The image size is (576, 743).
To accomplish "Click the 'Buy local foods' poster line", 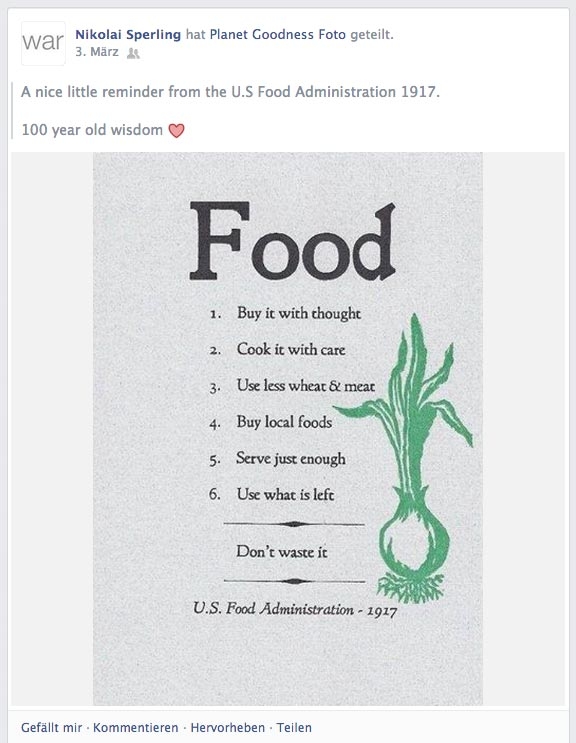I will tap(284, 422).
